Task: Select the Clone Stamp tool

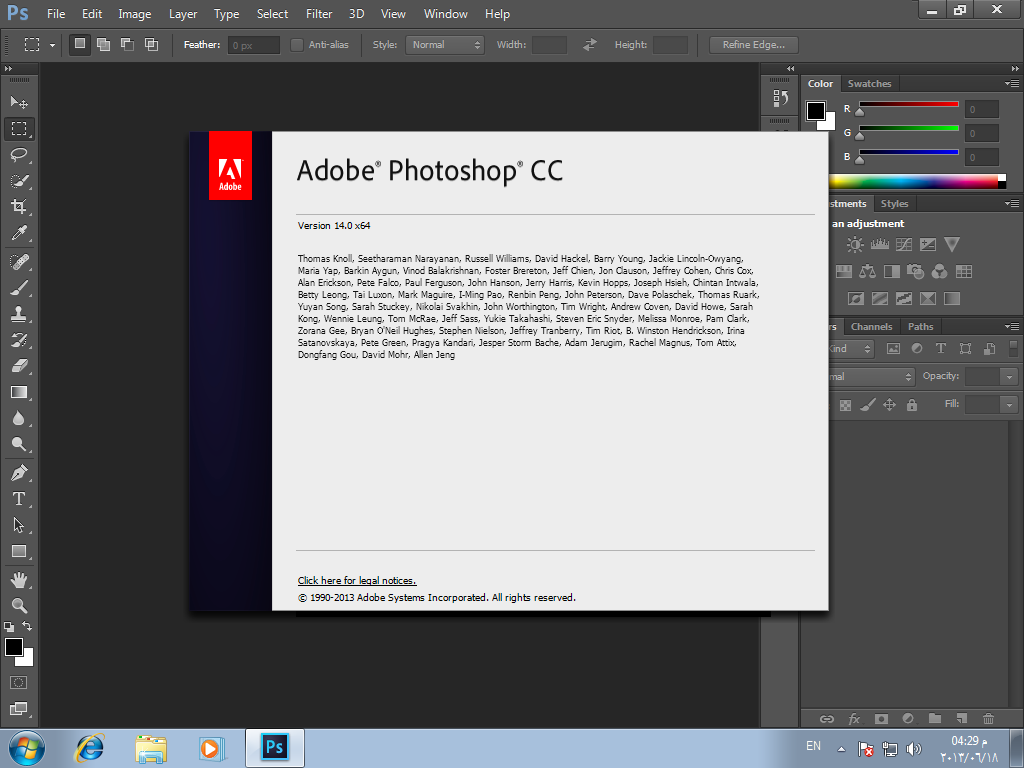Action: [x=19, y=314]
